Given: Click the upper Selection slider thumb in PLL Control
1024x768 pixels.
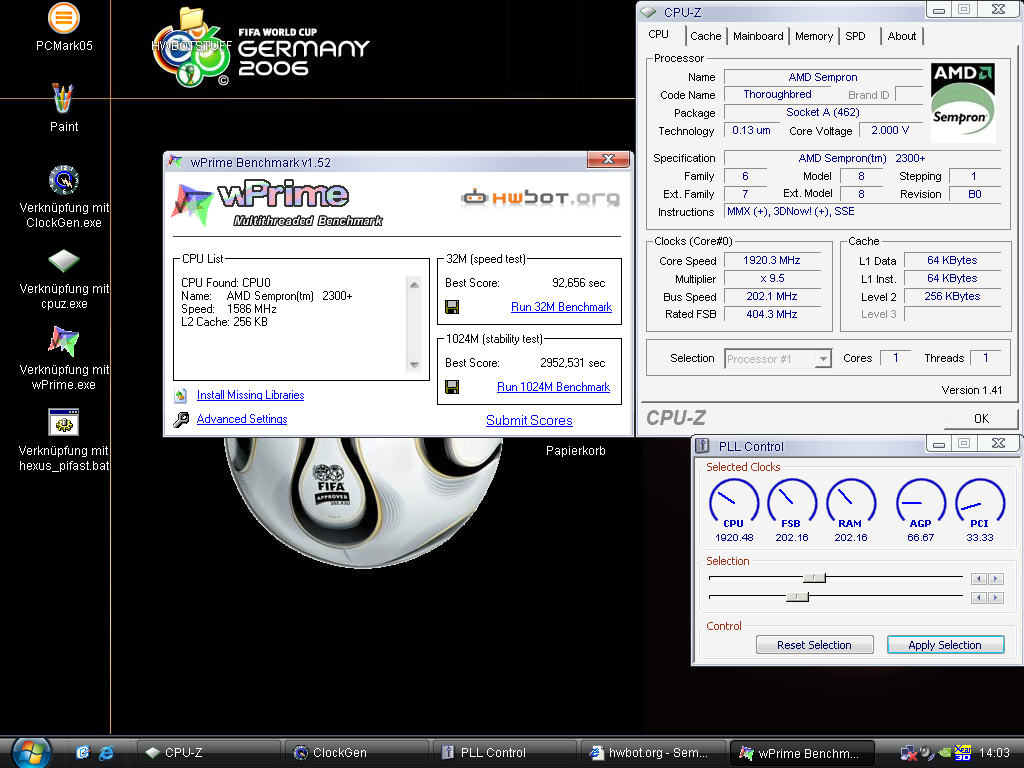Looking at the screenshot, I should coord(814,578).
